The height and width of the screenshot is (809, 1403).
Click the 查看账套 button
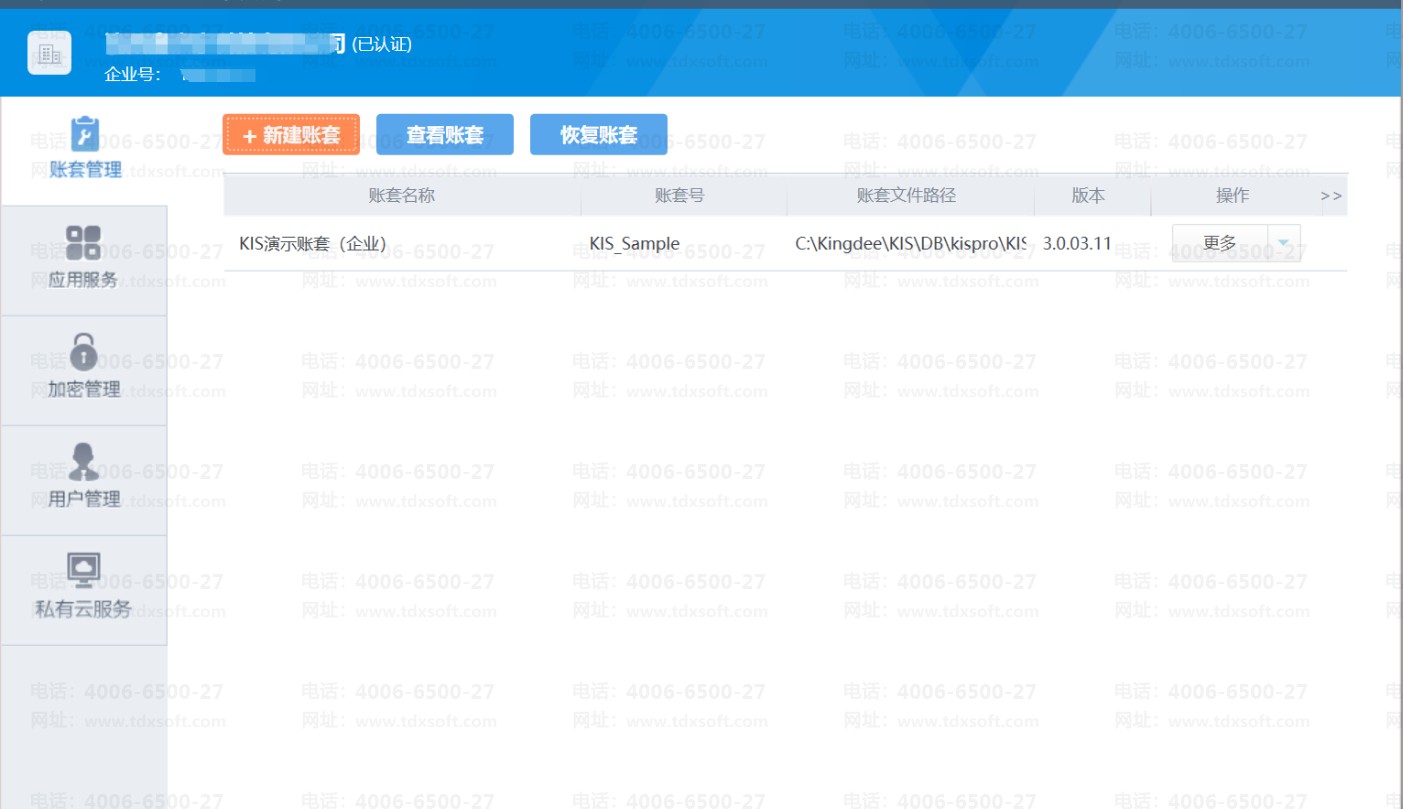click(x=445, y=135)
